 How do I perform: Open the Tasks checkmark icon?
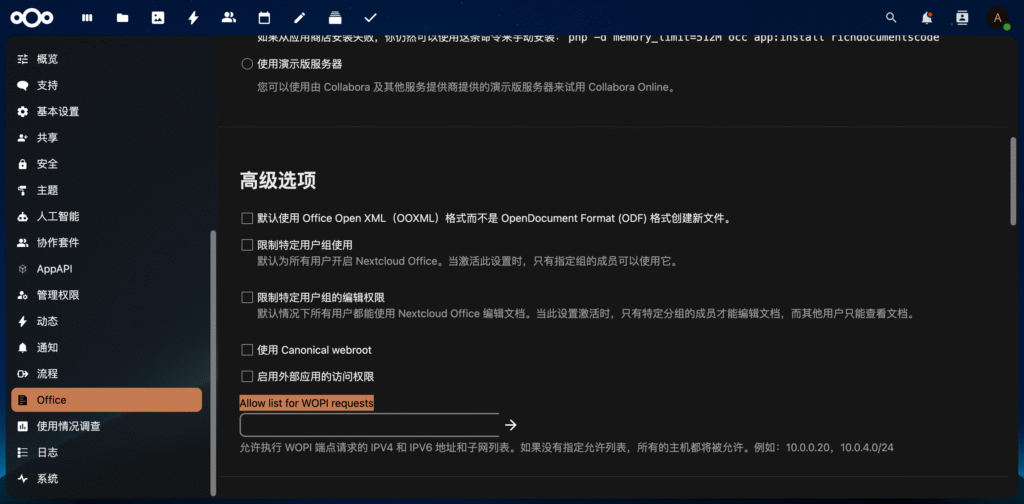370,17
